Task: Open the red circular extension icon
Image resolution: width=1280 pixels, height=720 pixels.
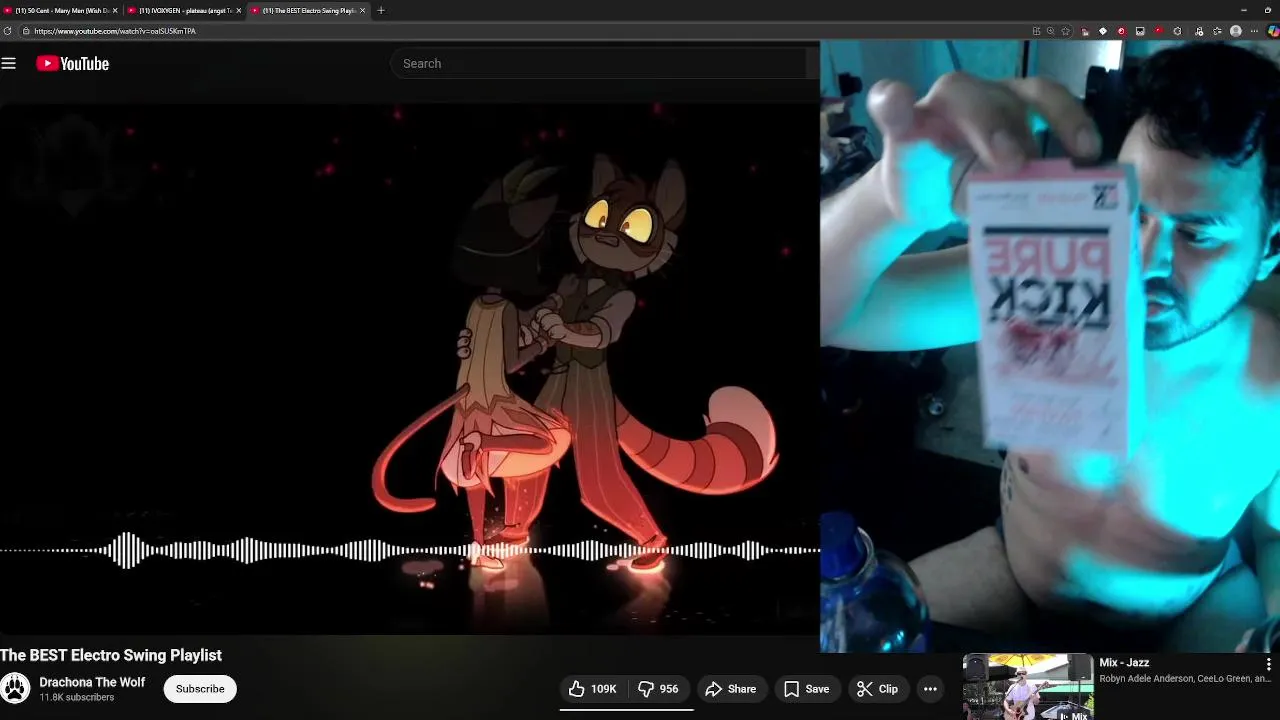Action: click(1121, 31)
